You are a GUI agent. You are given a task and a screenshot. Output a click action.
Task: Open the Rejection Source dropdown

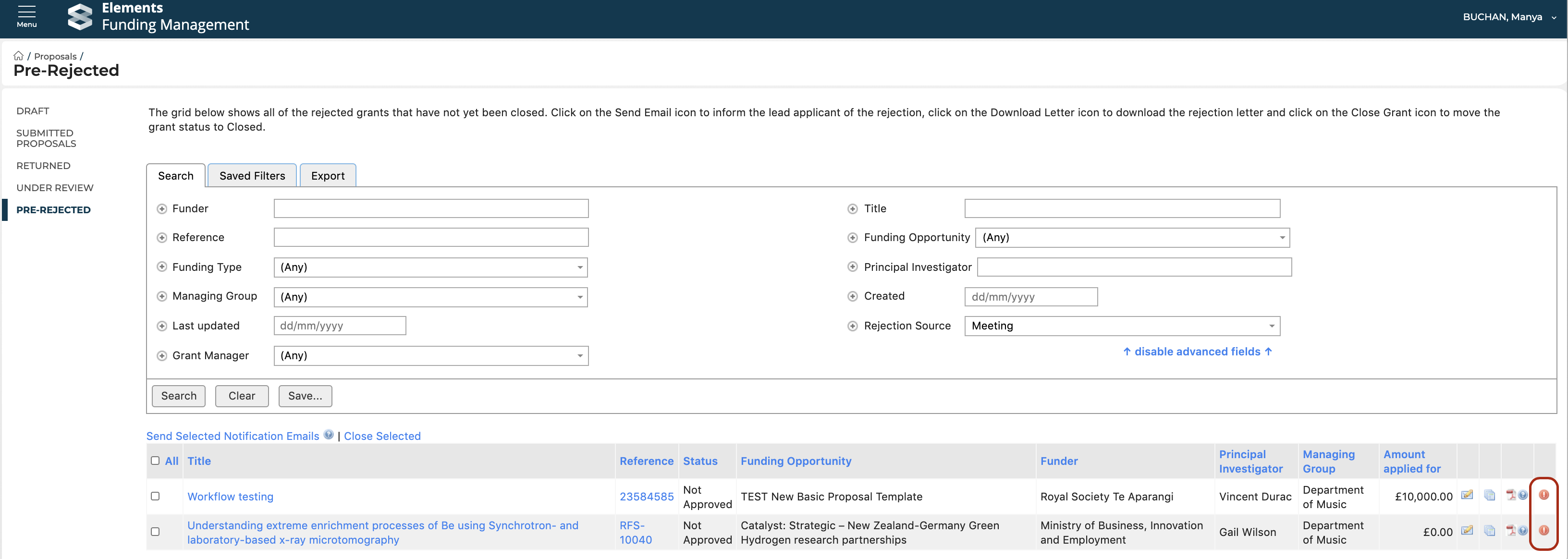coord(1122,326)
